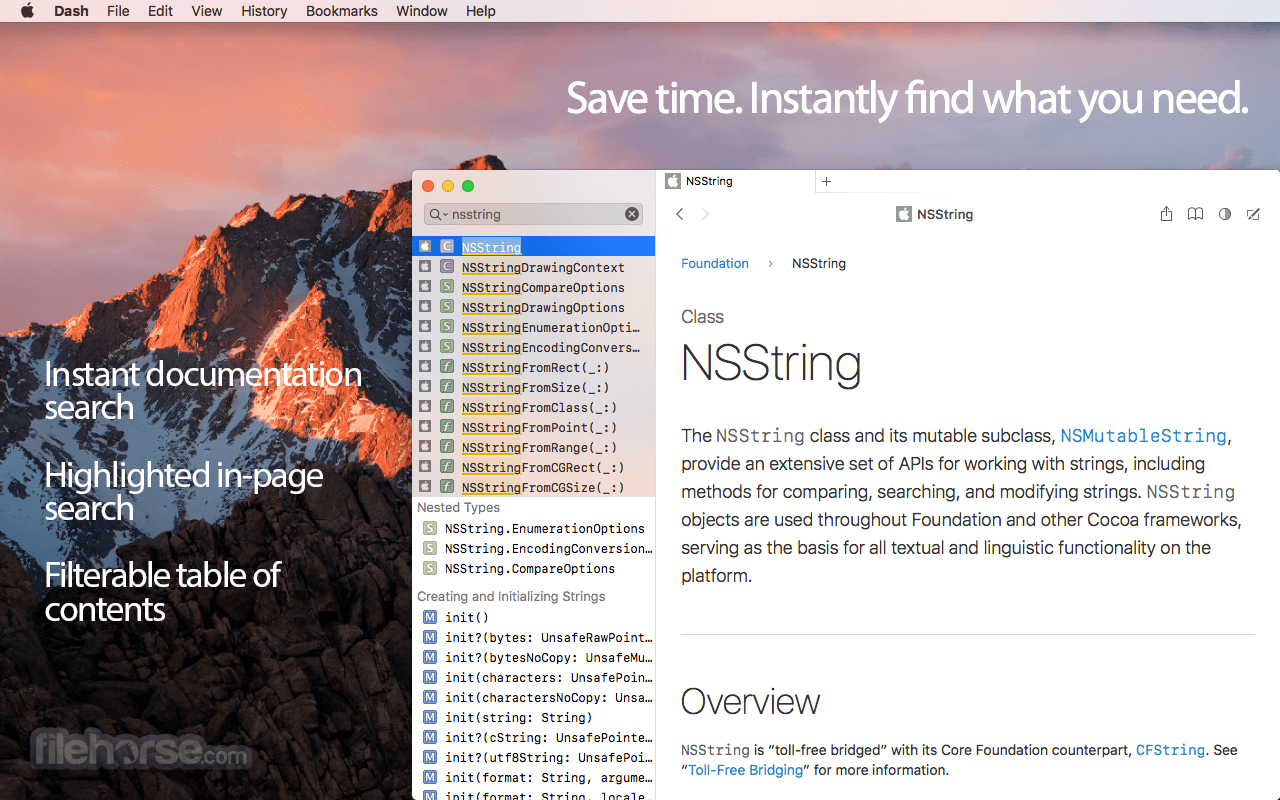Open NSString.EnumerationOptions in contents
The image size is (1280, 800).
point(534,528)
